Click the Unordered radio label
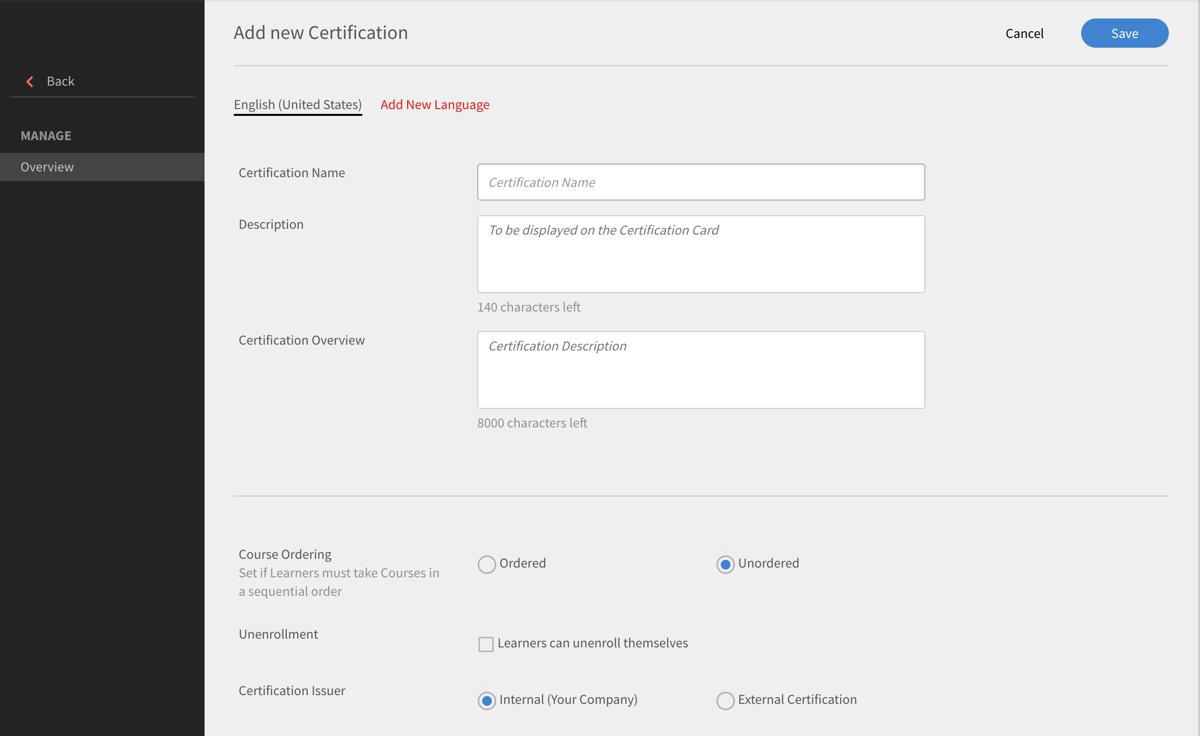1200x736 pixels. (767, 563)
